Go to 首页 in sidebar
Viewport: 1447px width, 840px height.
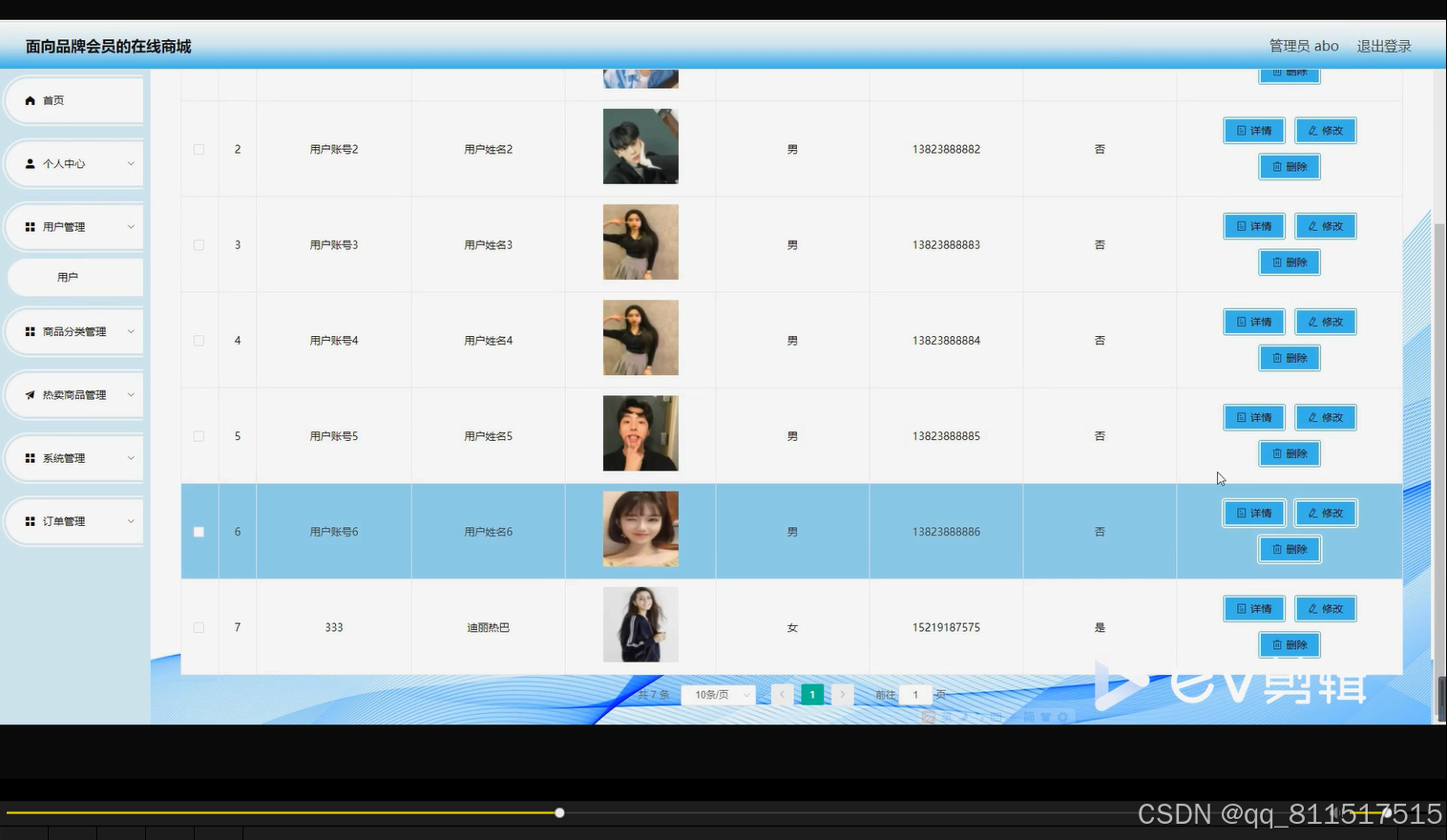[74, 100]
